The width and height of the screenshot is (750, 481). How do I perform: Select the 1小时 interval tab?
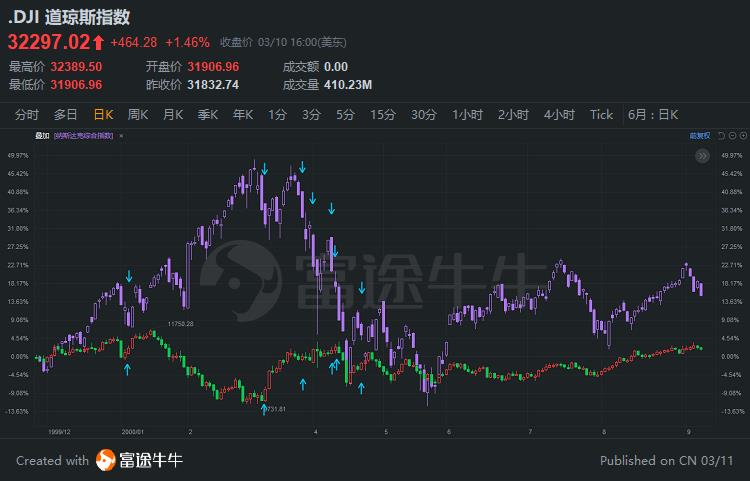point(467,114)
